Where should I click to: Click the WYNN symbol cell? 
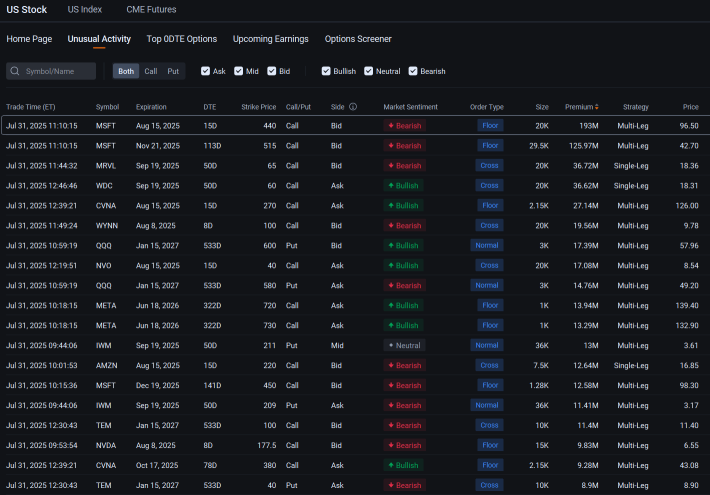(x=107, y=226)
